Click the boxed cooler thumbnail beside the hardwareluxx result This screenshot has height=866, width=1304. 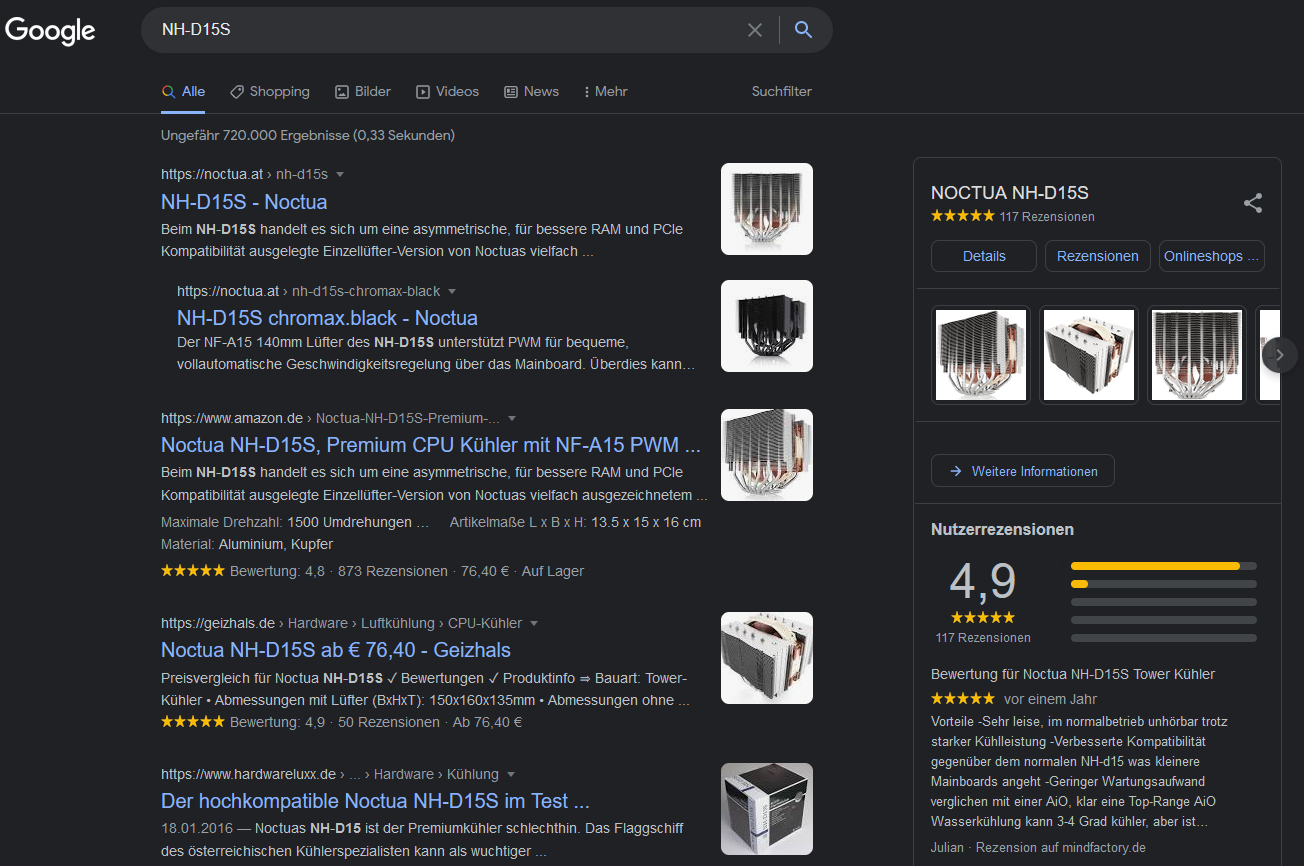[x=767, y=809]
